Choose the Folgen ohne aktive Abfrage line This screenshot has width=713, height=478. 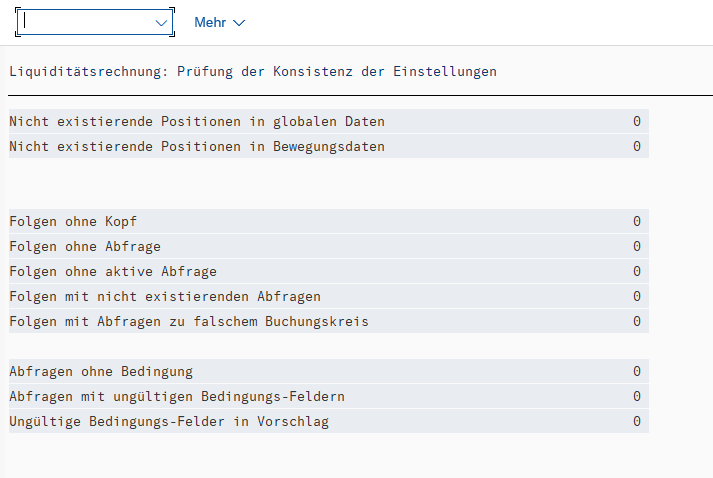coord(113,272)
